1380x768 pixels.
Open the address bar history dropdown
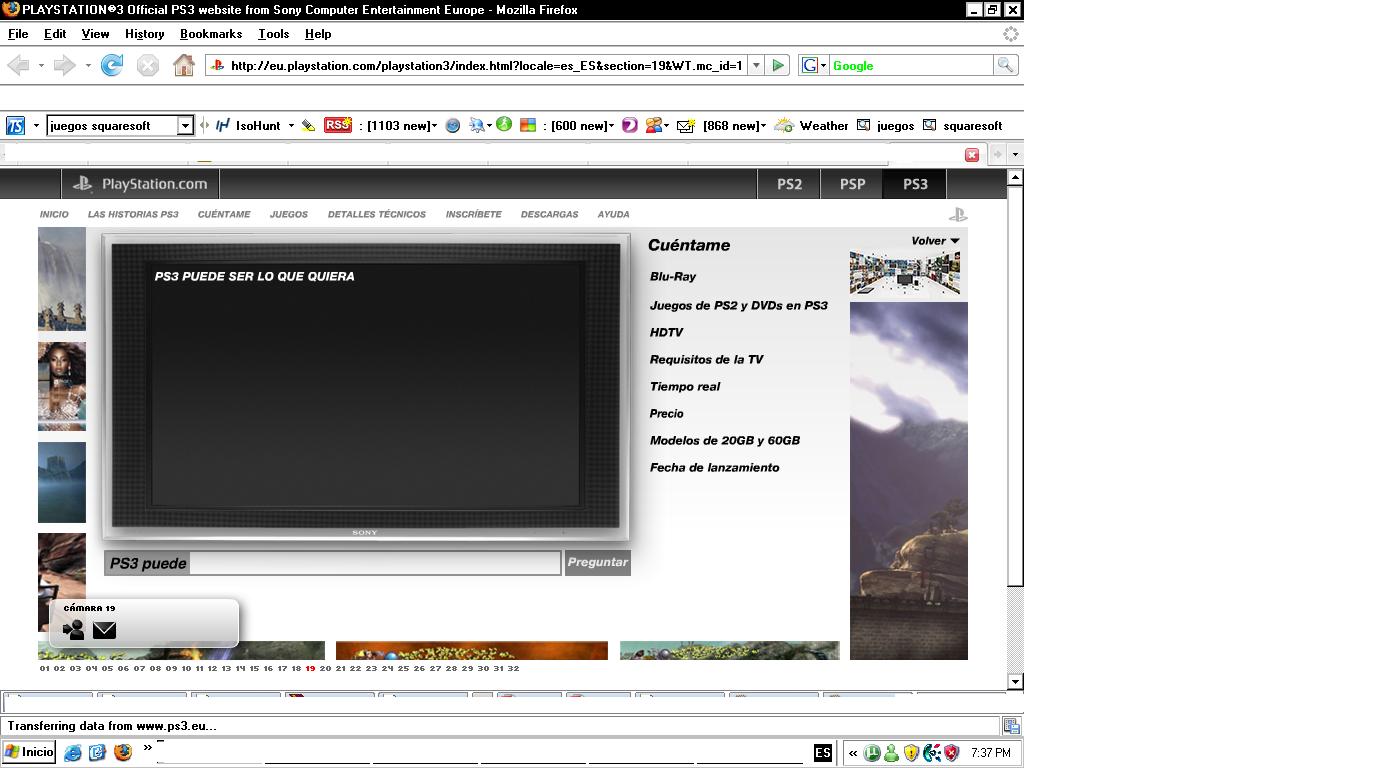pos(756,65)
